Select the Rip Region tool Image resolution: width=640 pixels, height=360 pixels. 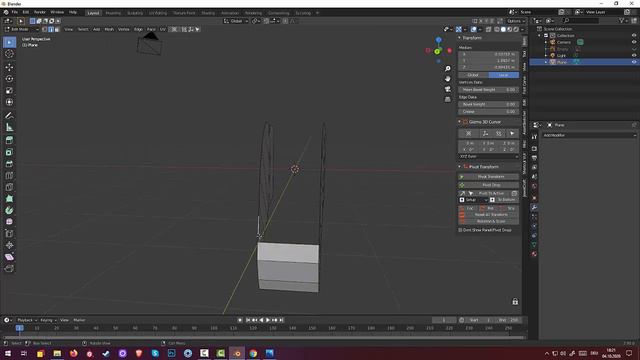pos(9,269)
